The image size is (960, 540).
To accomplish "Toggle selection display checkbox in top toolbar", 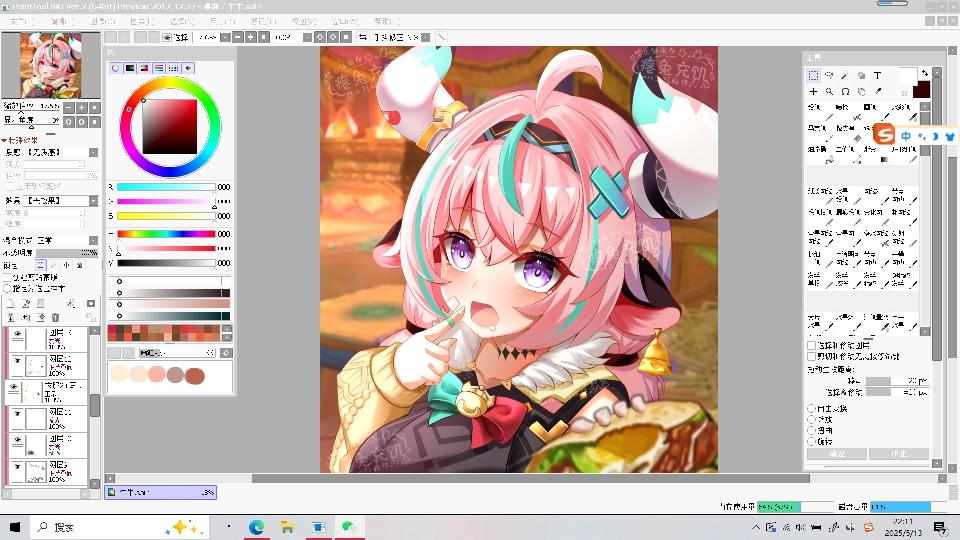I will [166, 37].
